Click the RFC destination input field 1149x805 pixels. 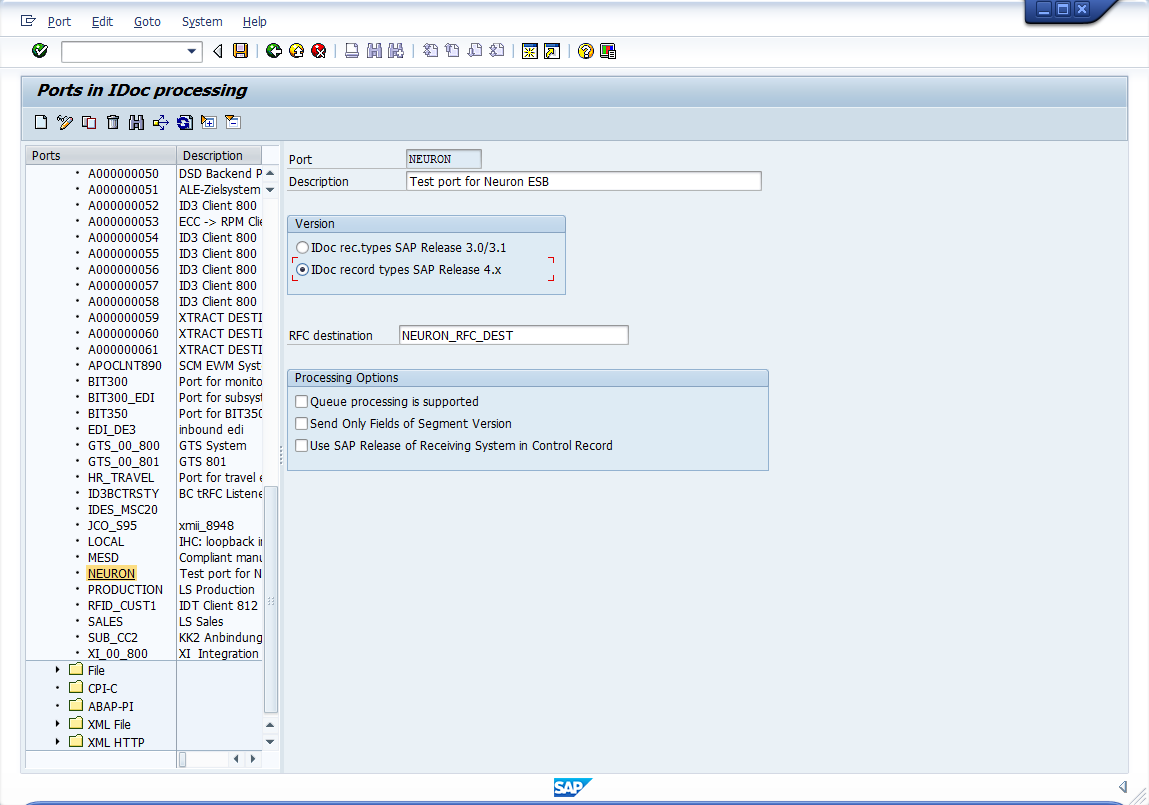(x=514, y=335)
